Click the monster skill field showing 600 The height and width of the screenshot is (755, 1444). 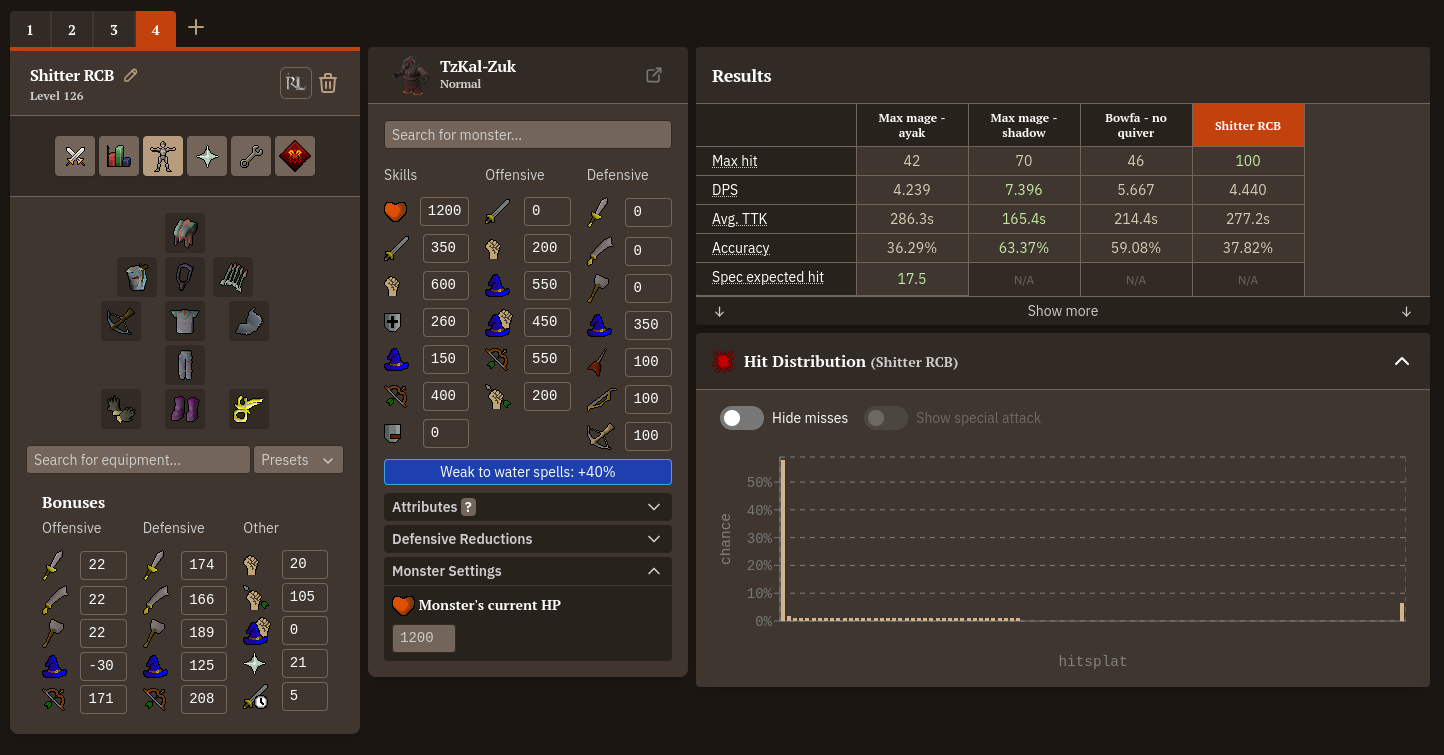445,285
